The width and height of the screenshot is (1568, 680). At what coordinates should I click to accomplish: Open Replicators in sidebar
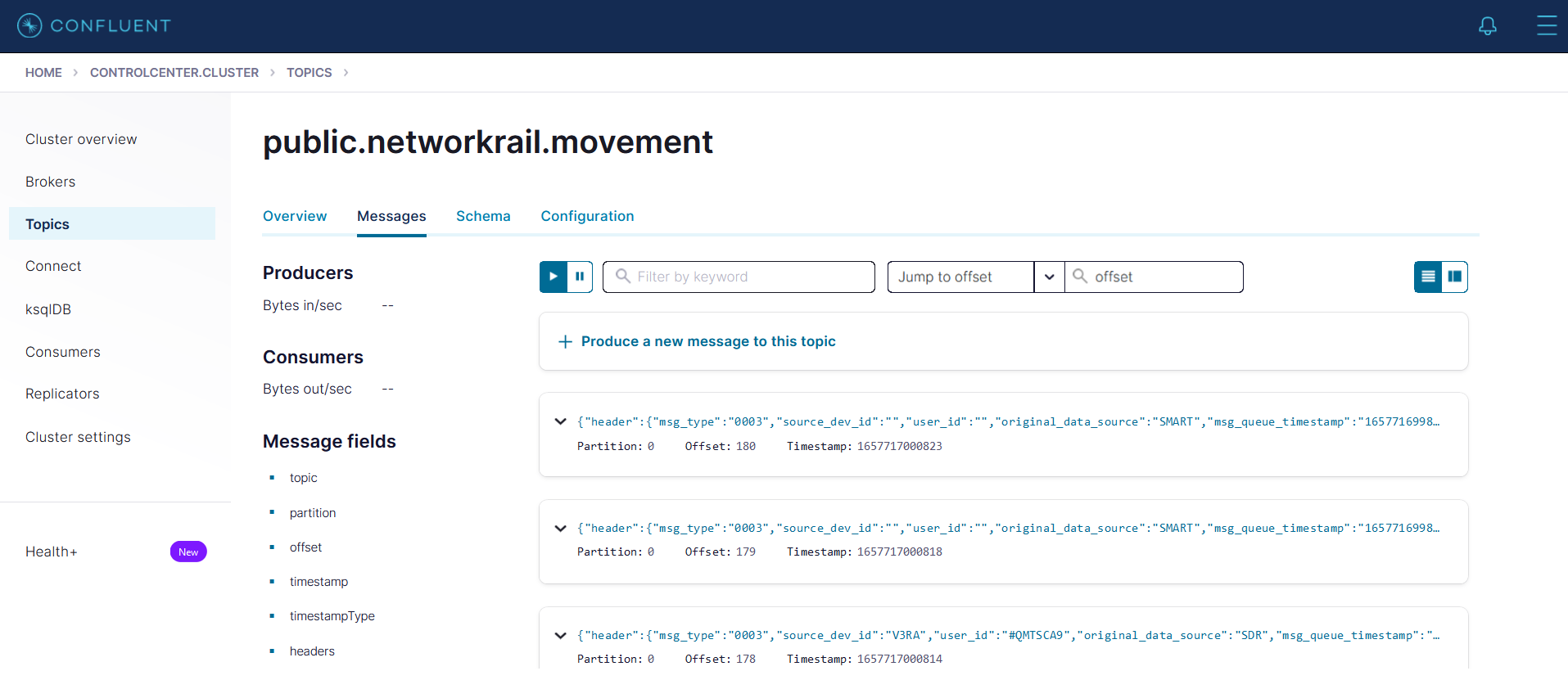click(62, 394)
